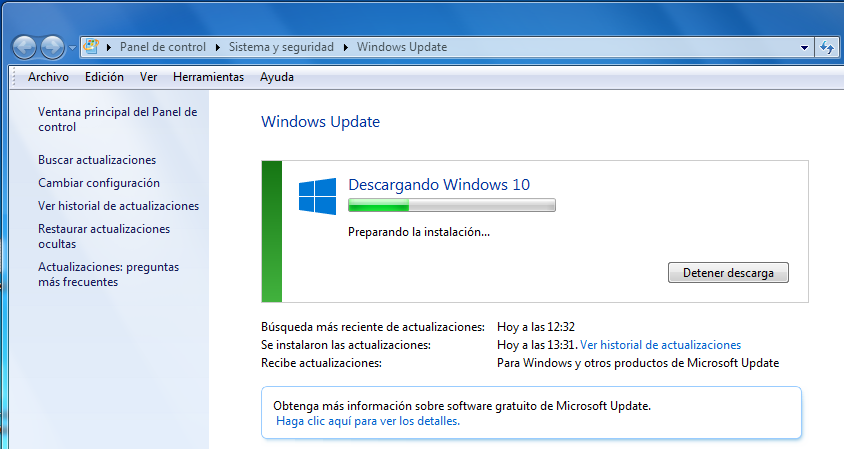The image size is (844, 449).
Task: Click the Windows 10 download progress bar
Action: [x=451, y=206]
